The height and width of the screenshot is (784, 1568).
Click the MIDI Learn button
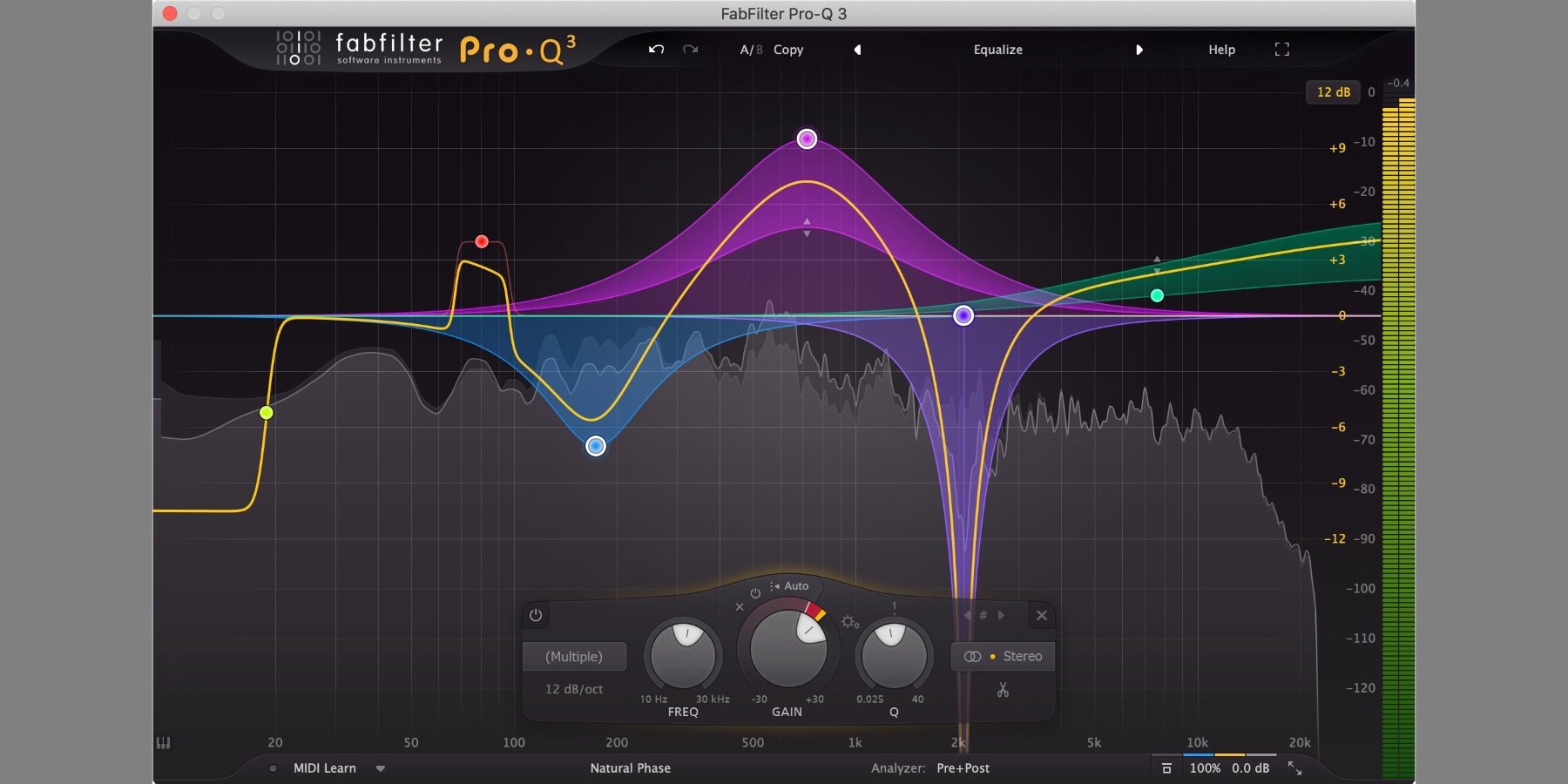(x=324, y=768)
